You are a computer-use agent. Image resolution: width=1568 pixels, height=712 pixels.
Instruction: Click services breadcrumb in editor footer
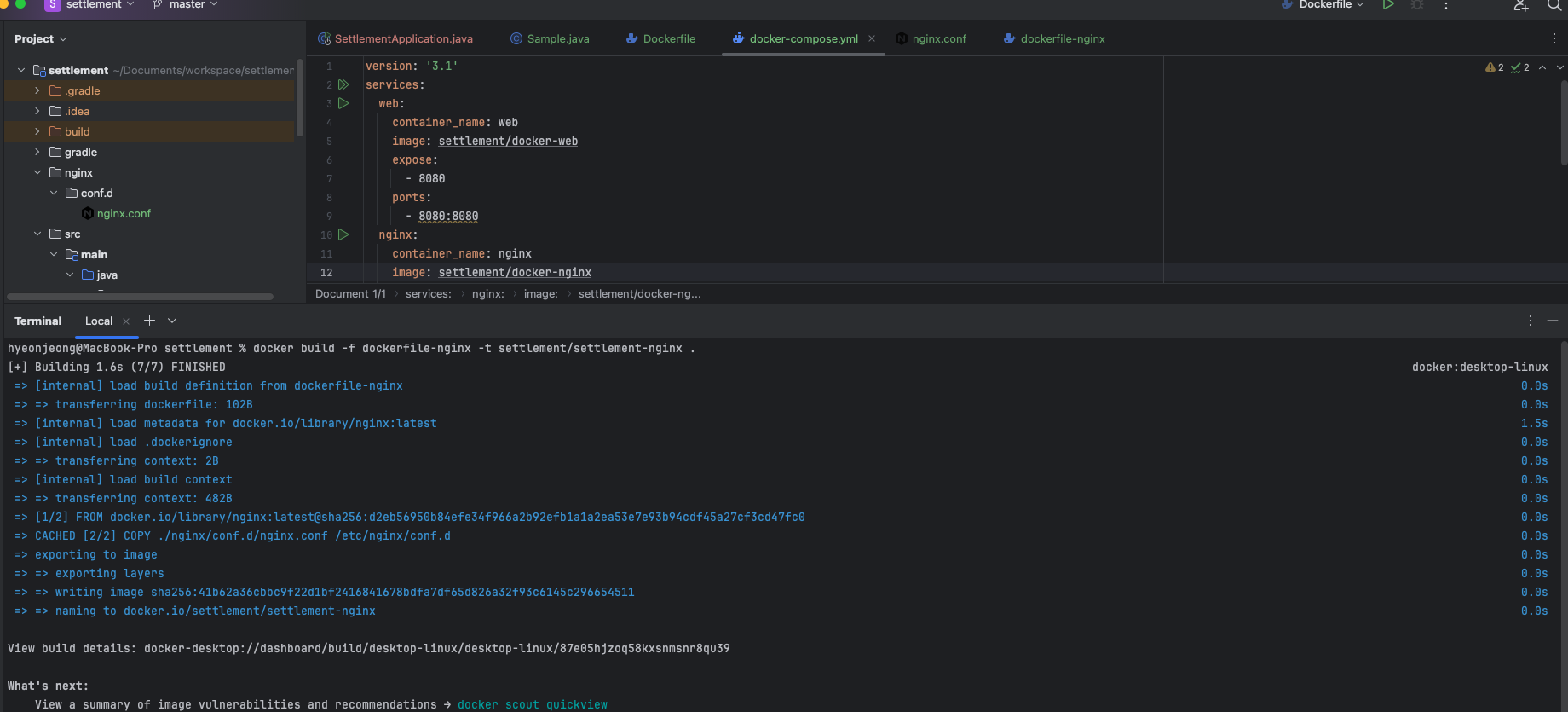pyautogui.click(x=429, y=293)
